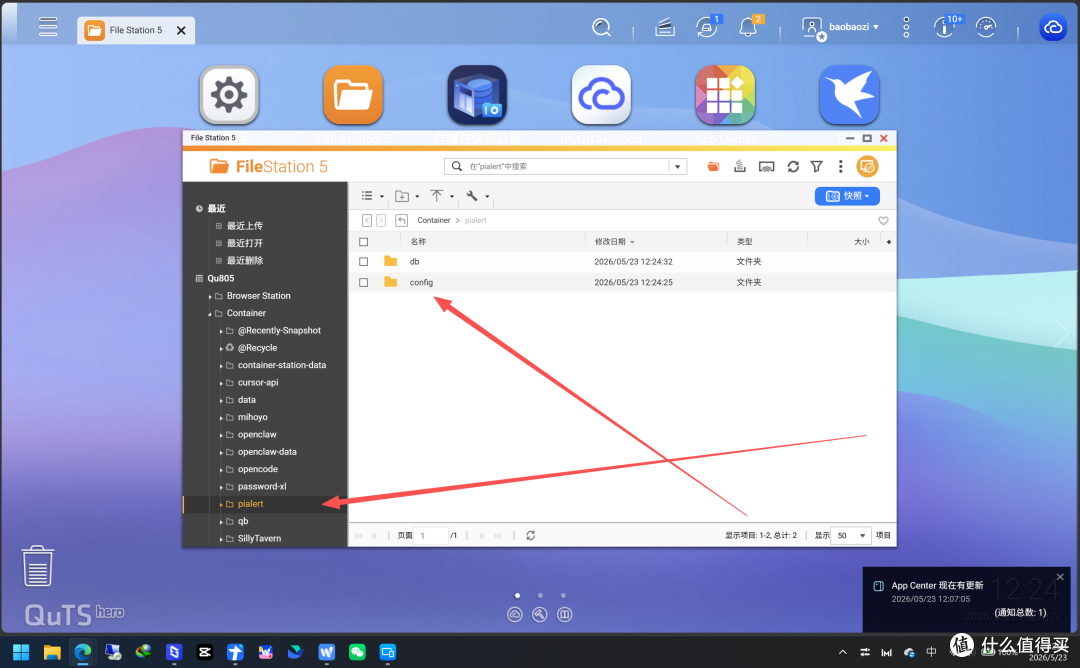Select the container-station-data folder
The width and height of the screenshot is (1080, 668).
[x=282, y=365]
